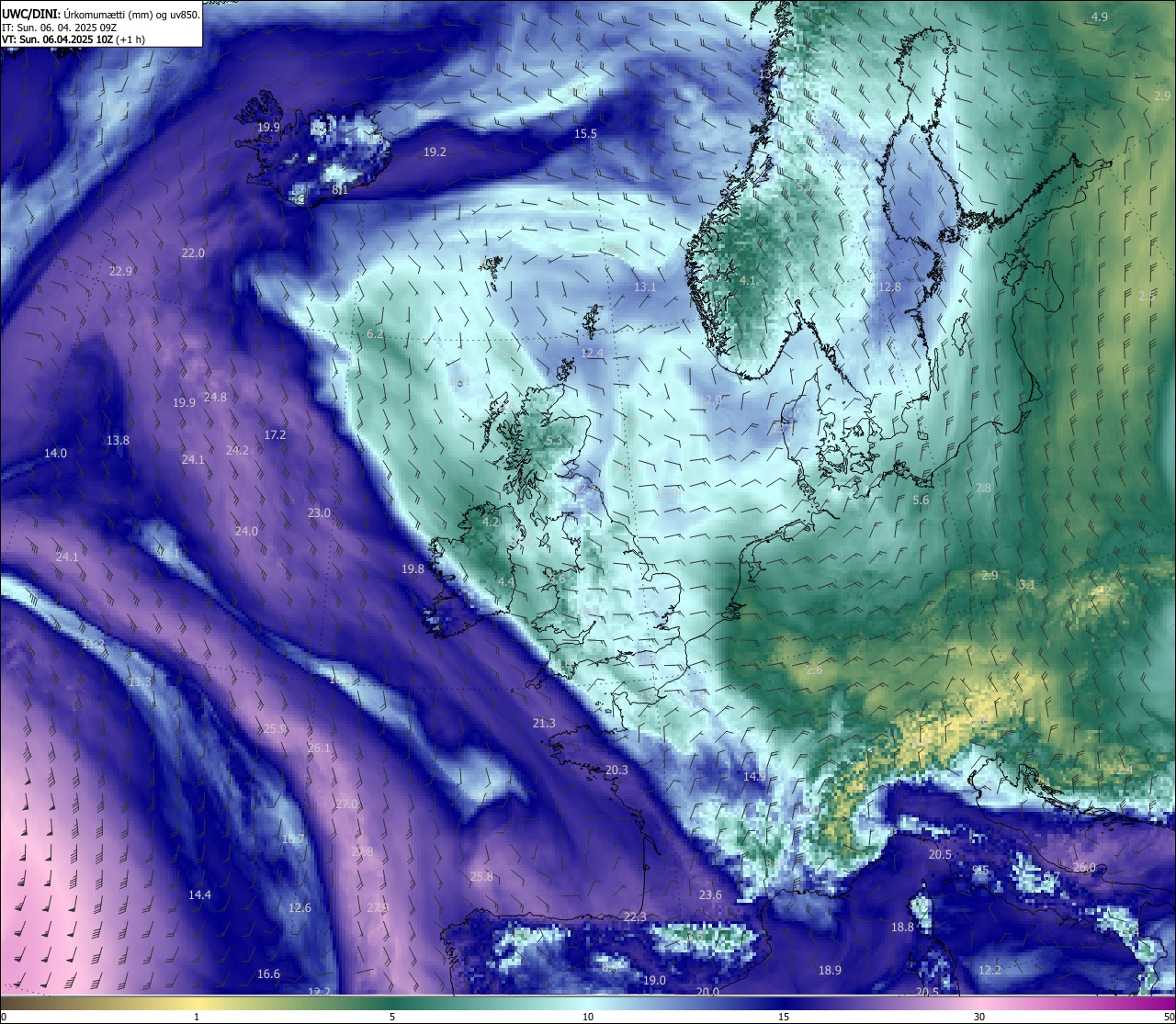Image resolution: width=1176 pixels, height=1024 pixels.
Task: Click the 5.3 value over Scotland
Action: [553, 441]
